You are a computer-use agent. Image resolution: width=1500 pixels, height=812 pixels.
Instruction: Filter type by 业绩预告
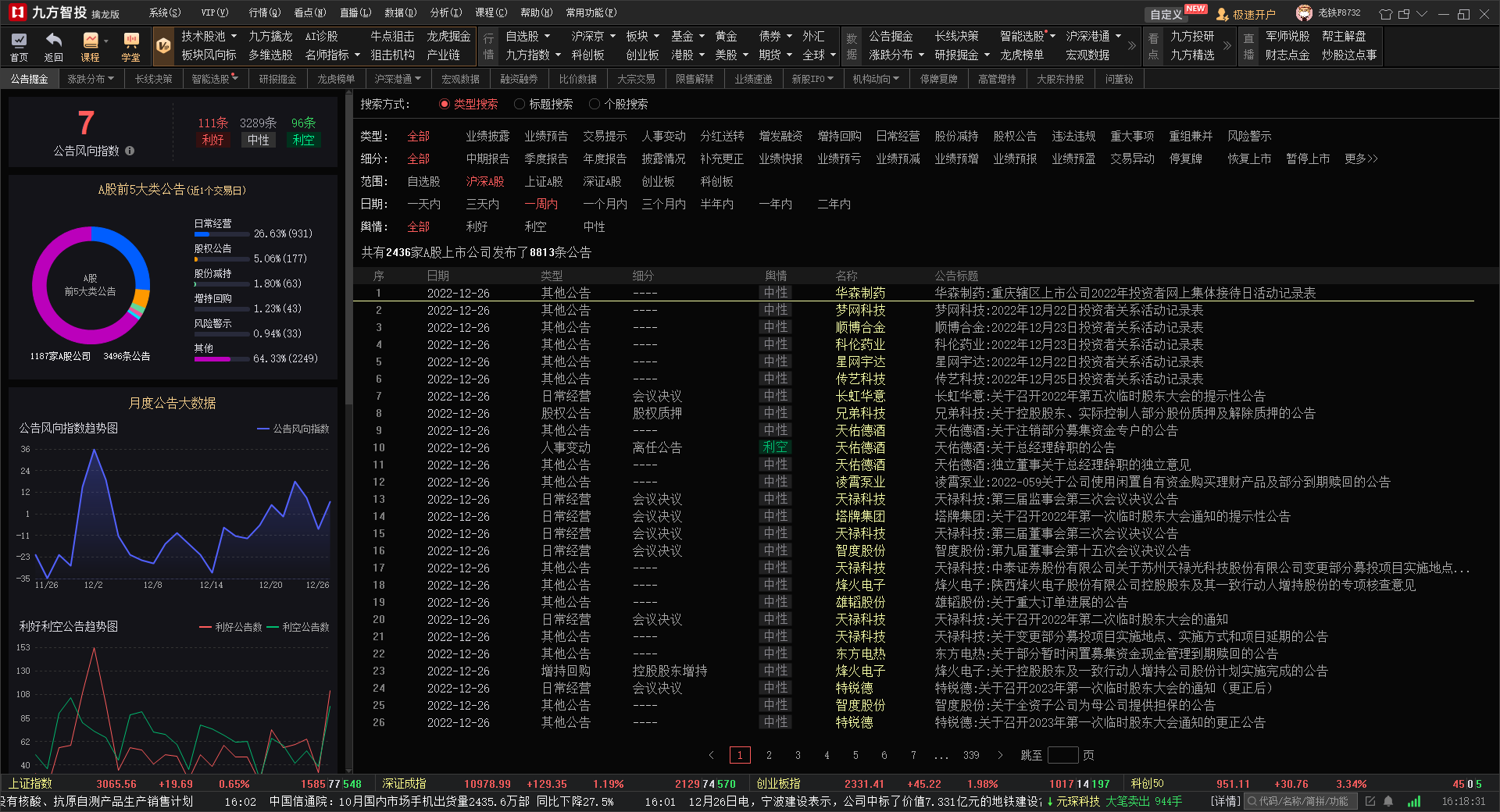point(546,136)
